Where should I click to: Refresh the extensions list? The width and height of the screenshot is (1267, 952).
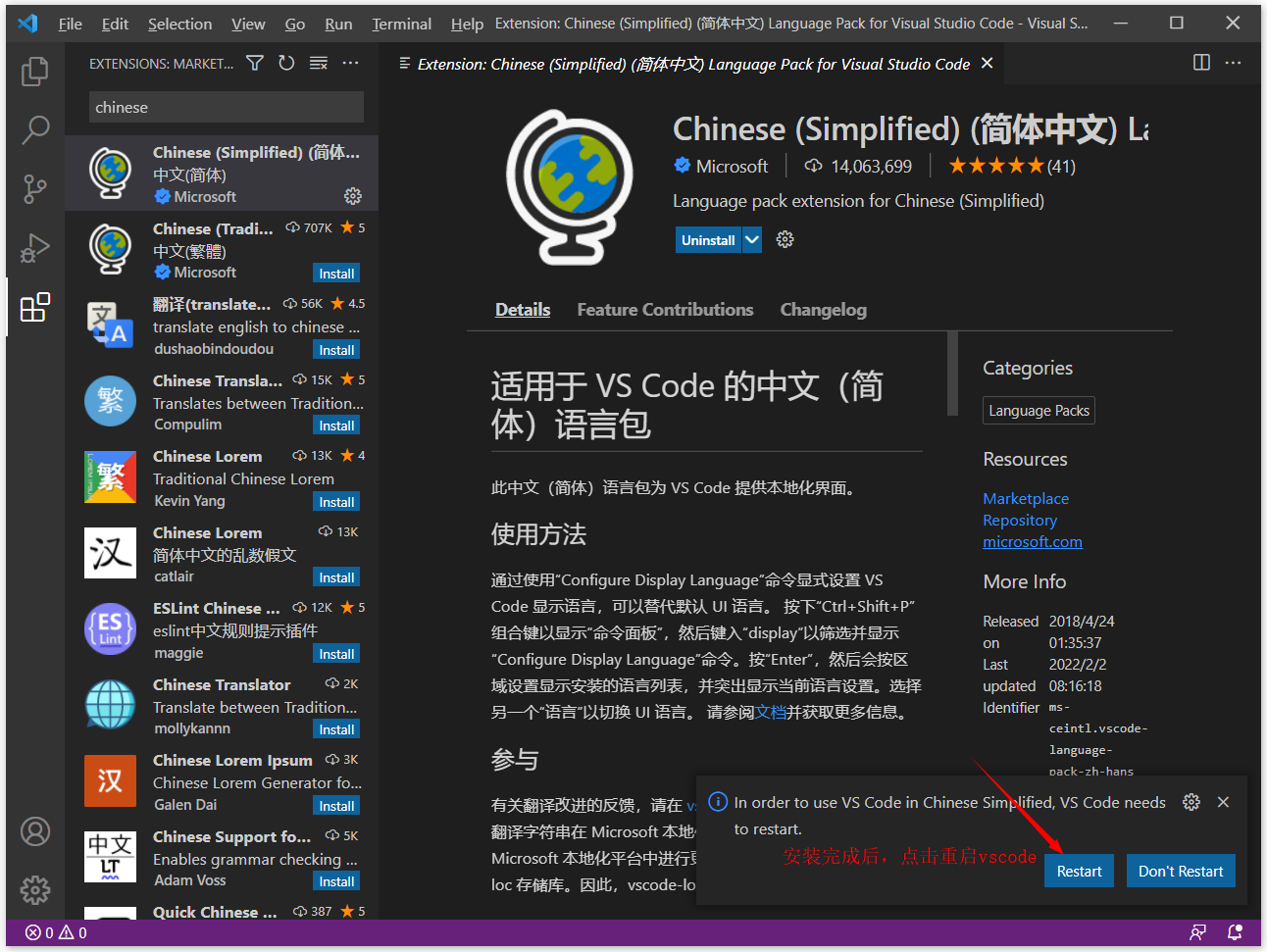tap(286, 63)
